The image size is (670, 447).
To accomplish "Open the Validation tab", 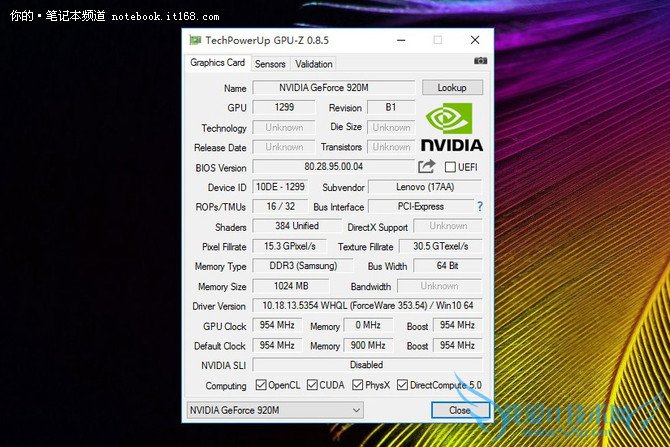I will 314,64.
